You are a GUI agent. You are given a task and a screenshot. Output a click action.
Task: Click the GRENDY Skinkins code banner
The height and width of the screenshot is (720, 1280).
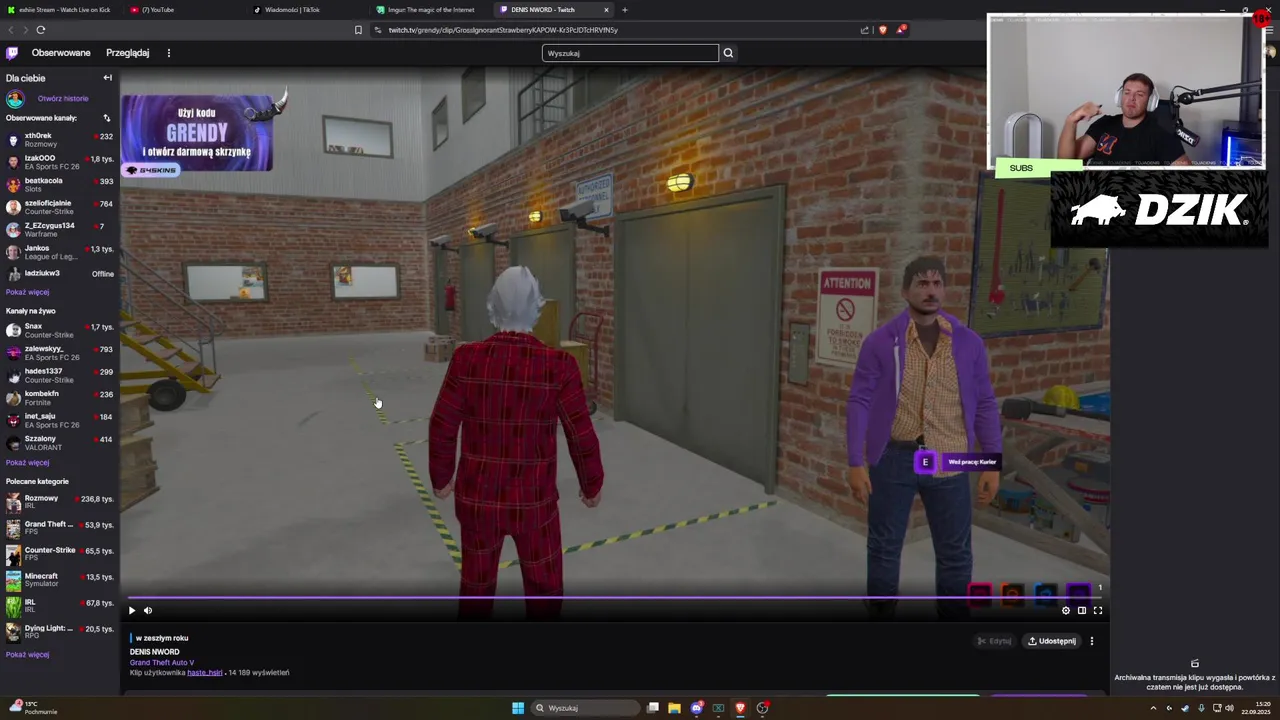197,134
